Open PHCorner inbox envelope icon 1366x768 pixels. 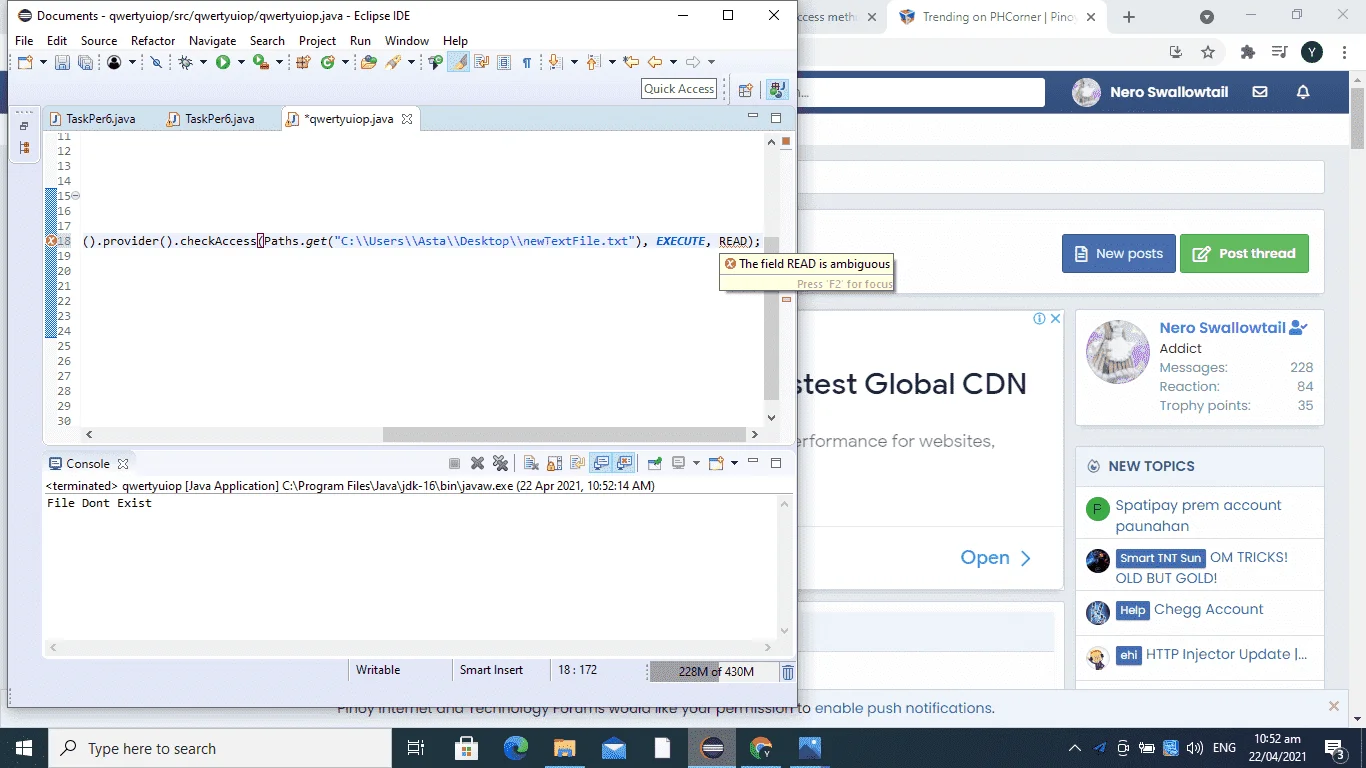click(x=1260, y=92)
